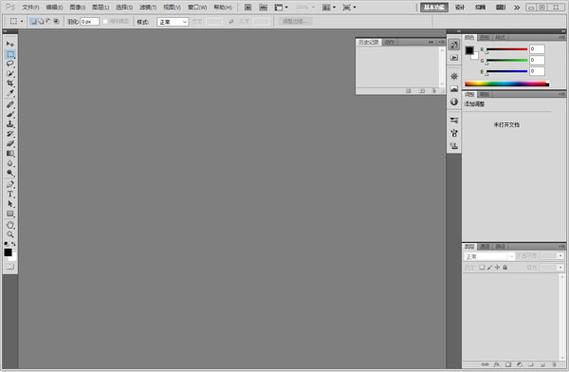Click the Layers panel fx icon
This screenshot has height=372, width=569.
tap(497, 364)
